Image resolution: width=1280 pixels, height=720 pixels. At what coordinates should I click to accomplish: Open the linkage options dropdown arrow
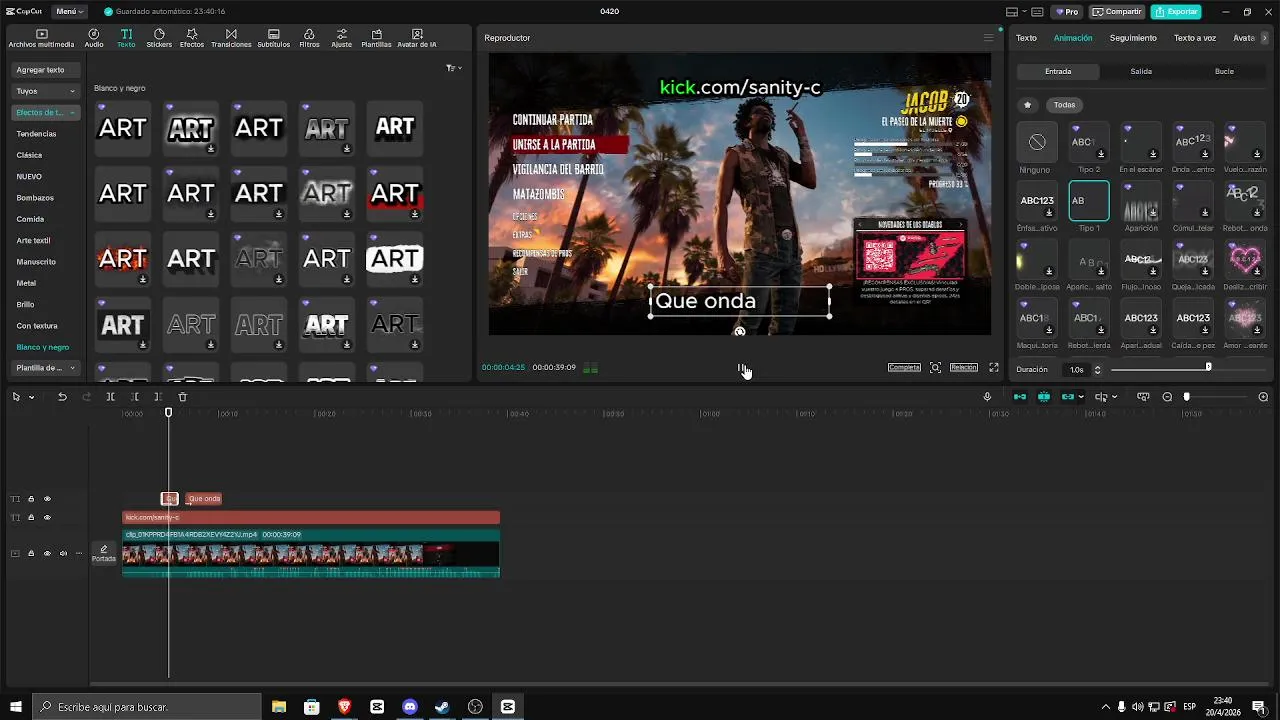point(1080,397)
